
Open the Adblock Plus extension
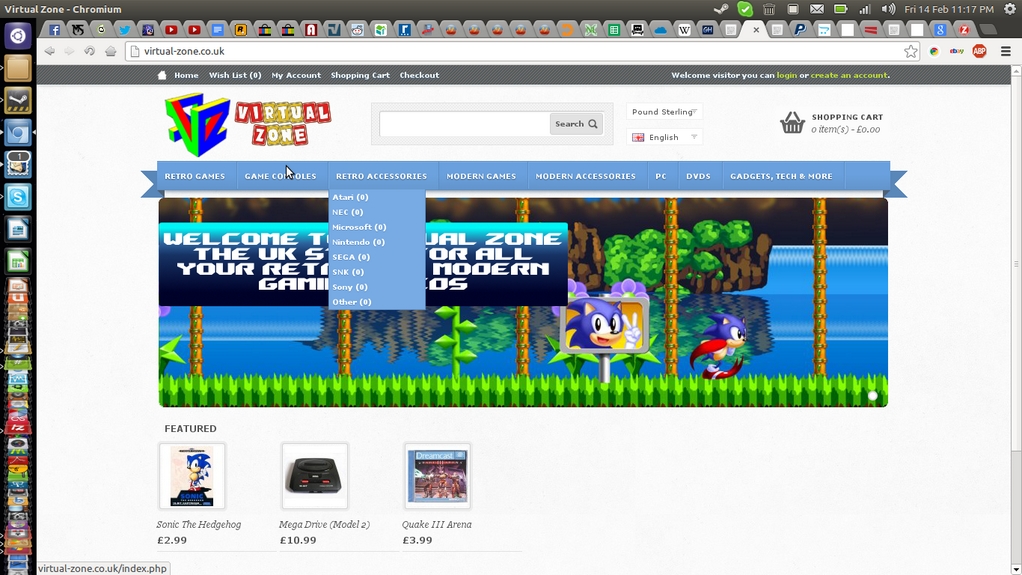coord(979,52)
